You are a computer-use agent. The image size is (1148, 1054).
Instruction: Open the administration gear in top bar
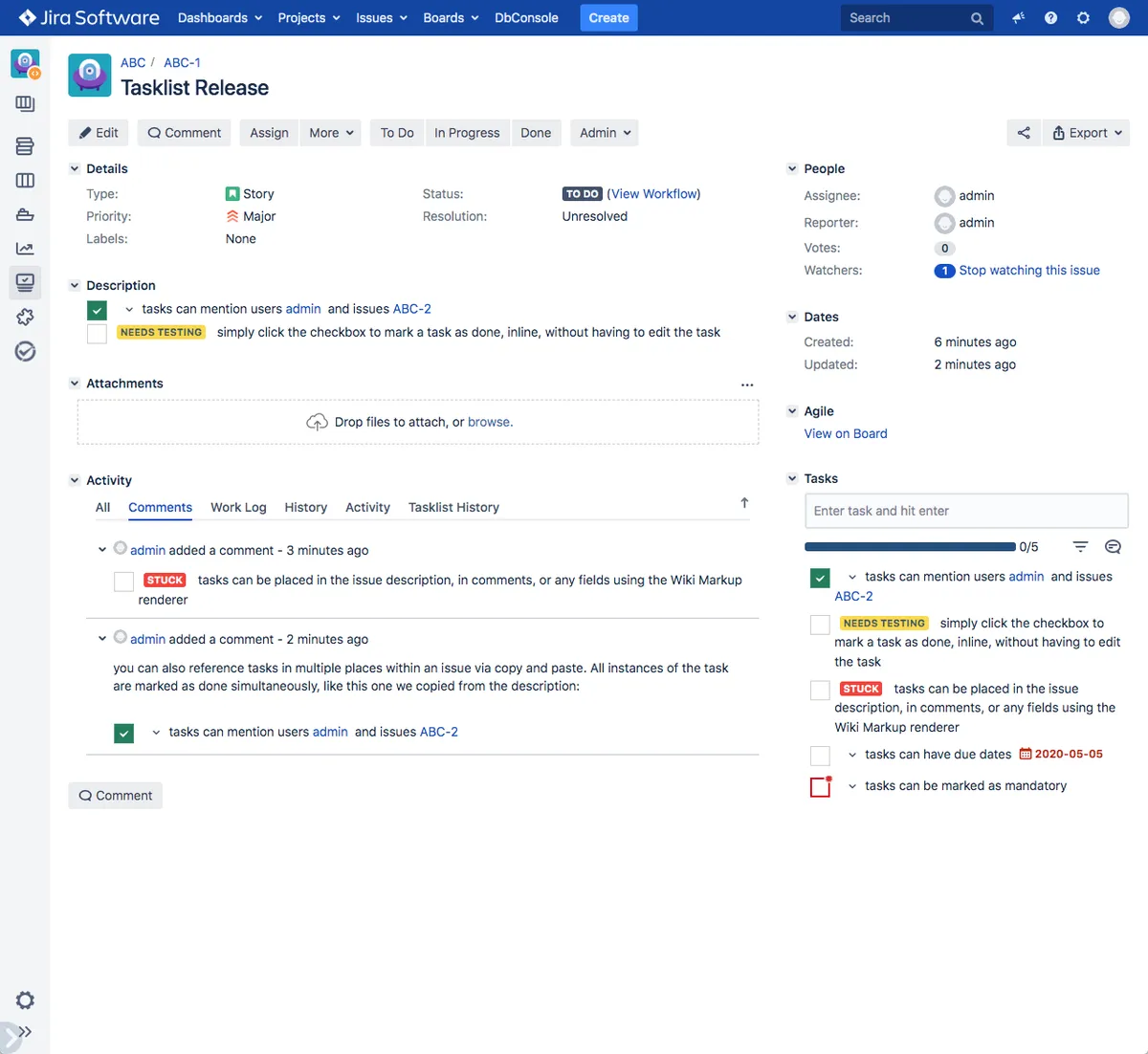point(1083,18)
